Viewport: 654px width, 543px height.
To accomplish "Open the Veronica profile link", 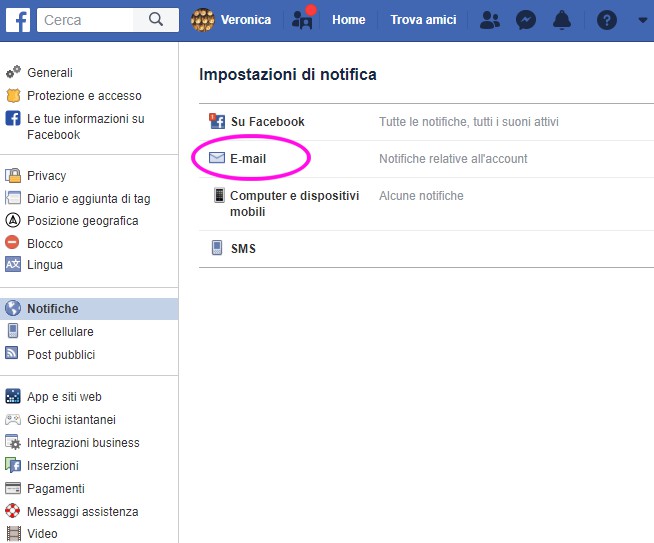I will 246,20.
